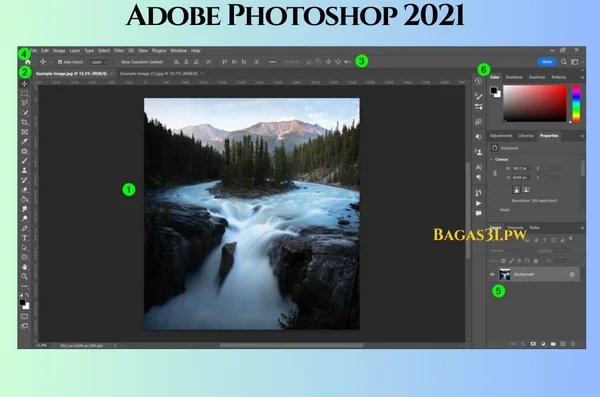This screenshot has height=397, width=600.
Task: Click the Background layer thumbnail
Action: [x=505, y=274]
